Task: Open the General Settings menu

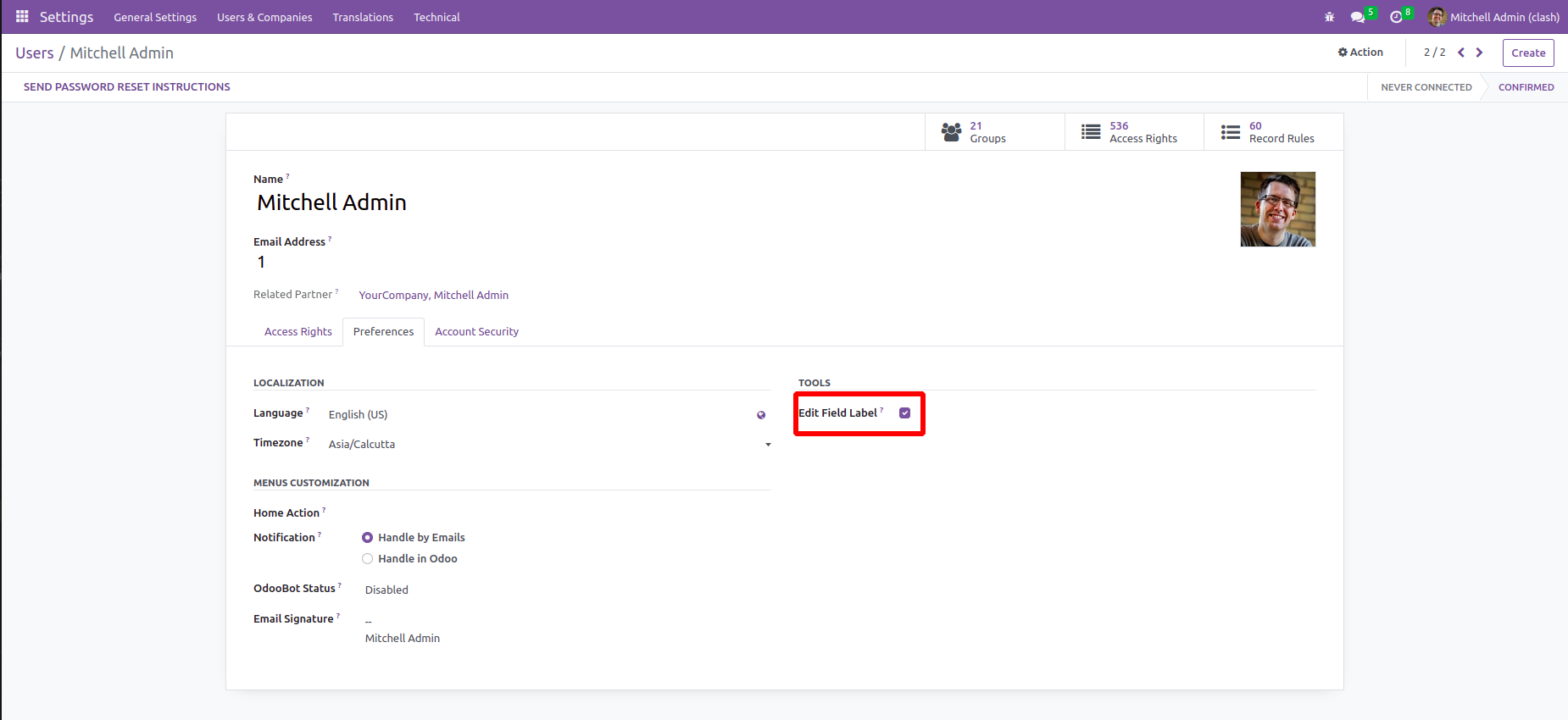Action: tap(155, 17)
